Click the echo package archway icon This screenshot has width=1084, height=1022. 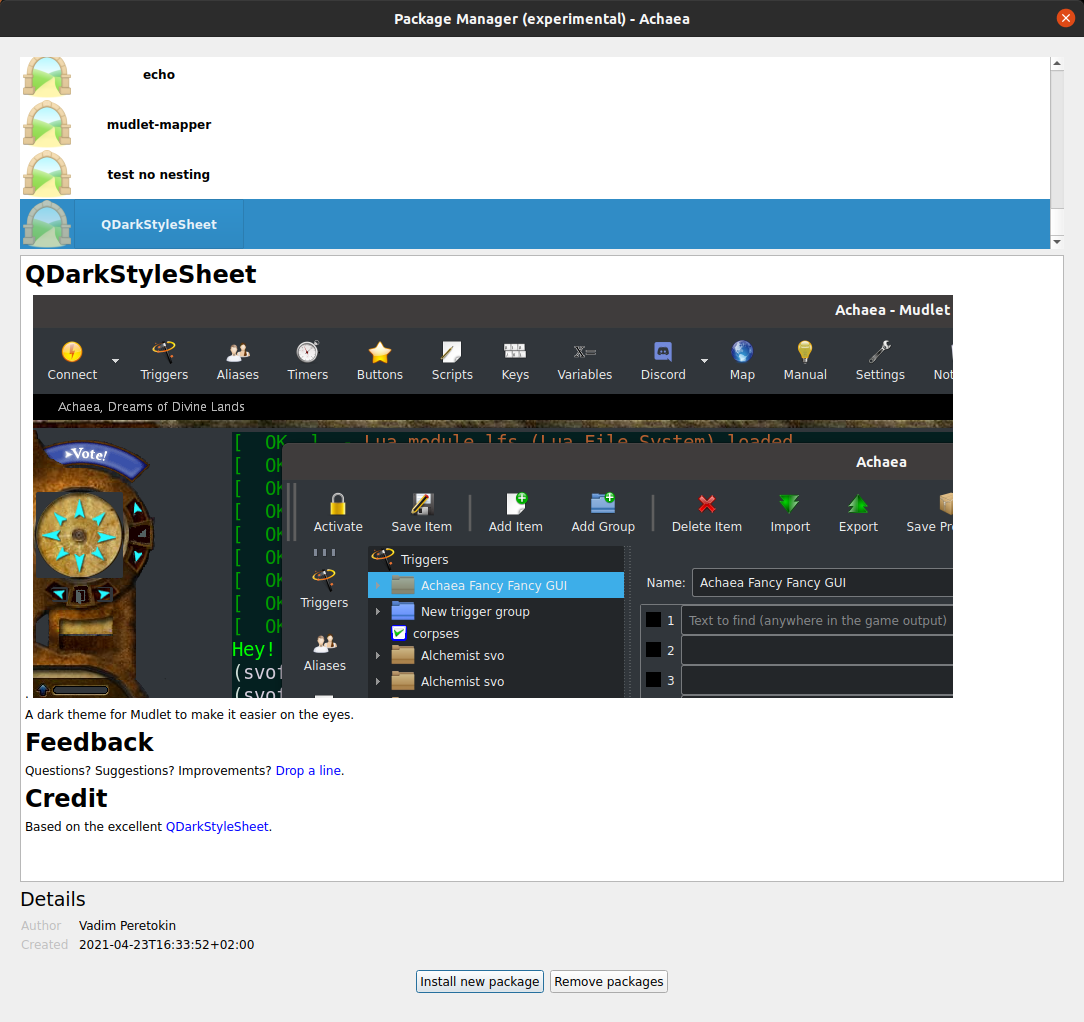(47, 76)
